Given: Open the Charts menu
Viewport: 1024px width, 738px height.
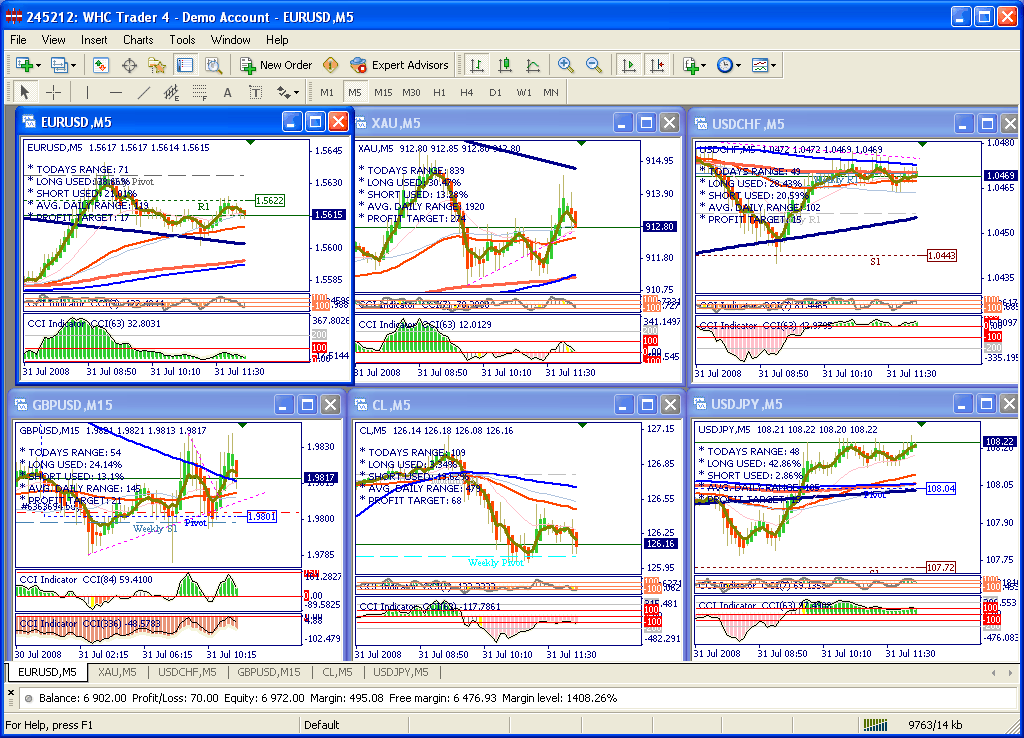Looking at the screenshot, I should point(138,40).
